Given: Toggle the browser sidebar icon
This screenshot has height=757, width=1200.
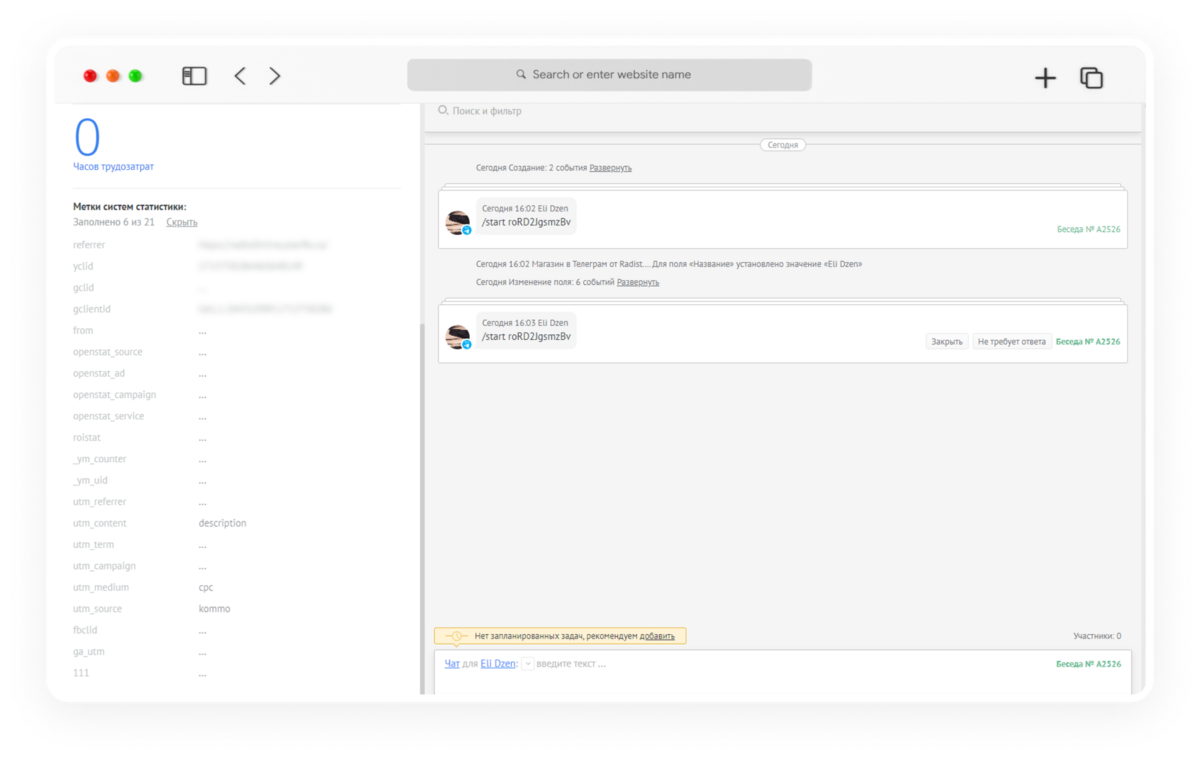Looking at the screenshot, I should 194,76.
